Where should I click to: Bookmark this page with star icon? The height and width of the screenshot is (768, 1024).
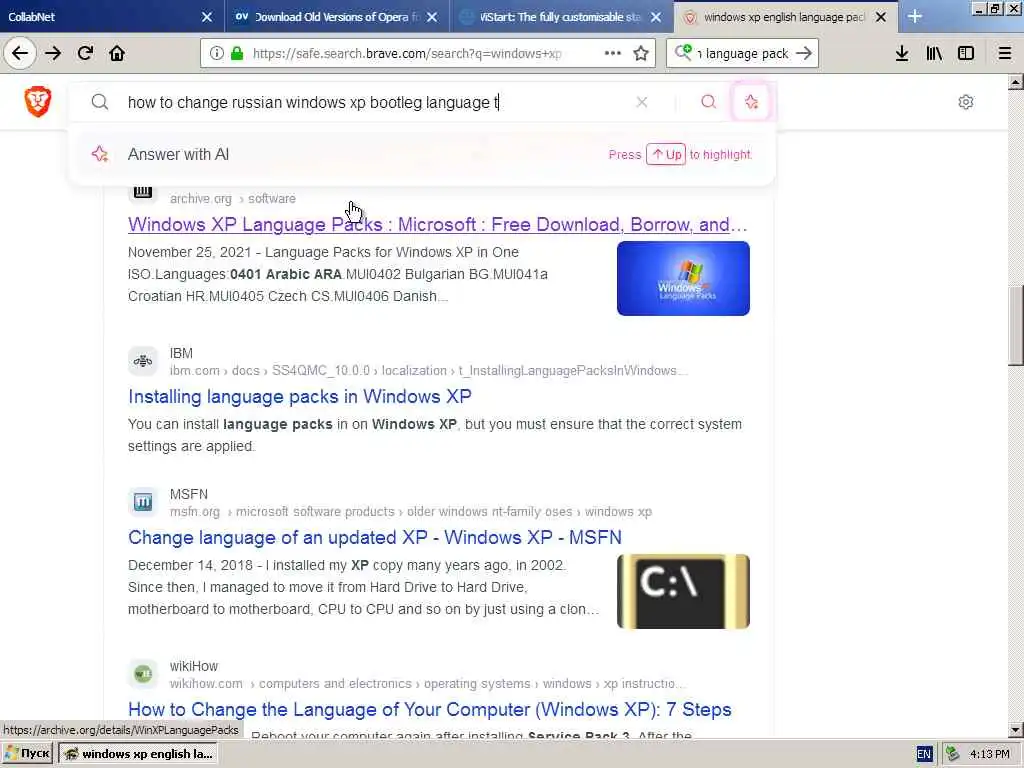pos(641,54)
